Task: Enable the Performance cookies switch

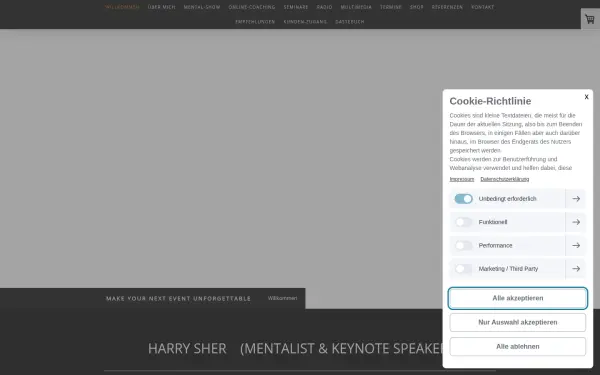Action: 463,245
